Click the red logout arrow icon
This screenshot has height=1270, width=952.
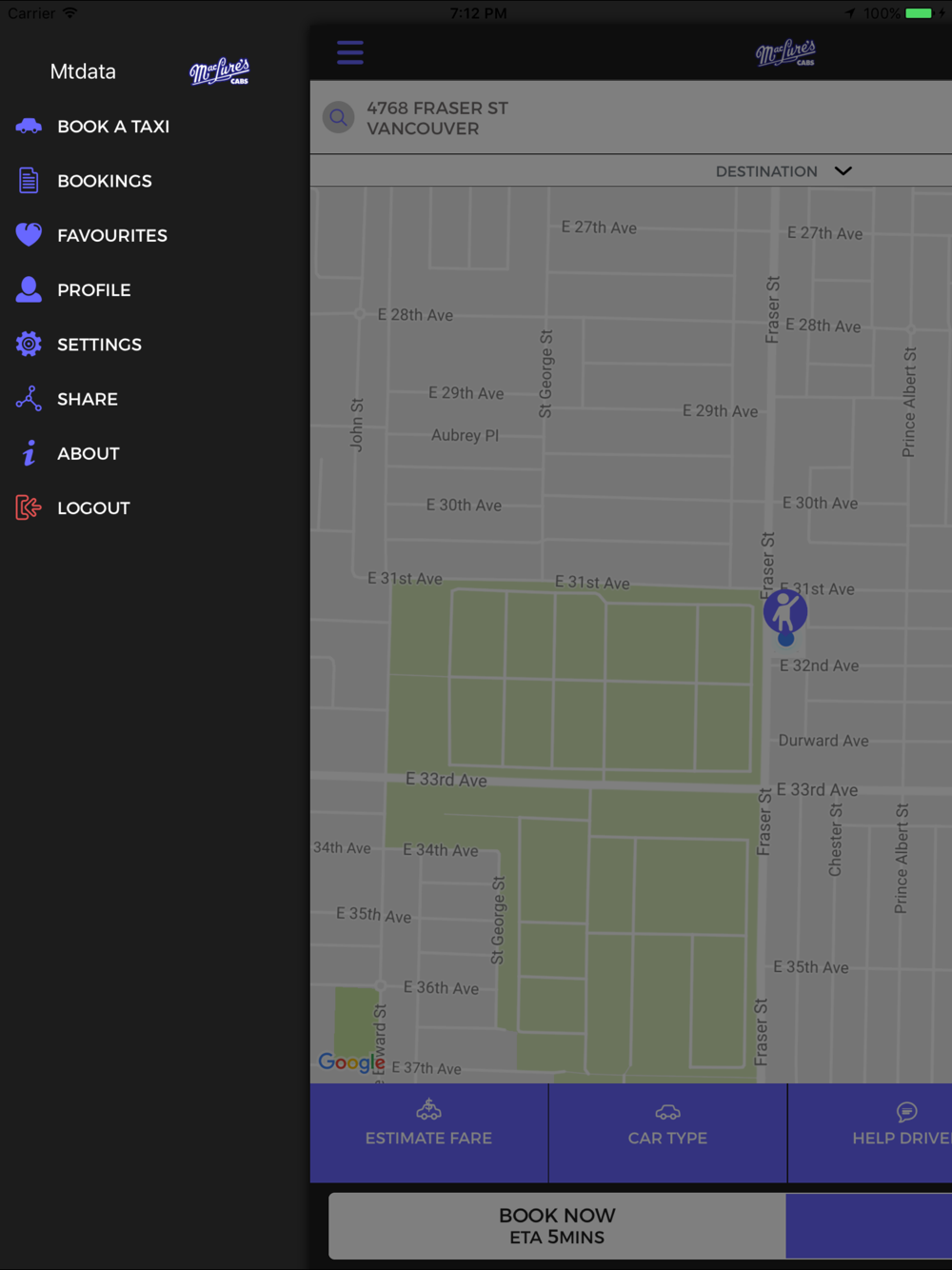pyautogui.click(x=29, y=507)
